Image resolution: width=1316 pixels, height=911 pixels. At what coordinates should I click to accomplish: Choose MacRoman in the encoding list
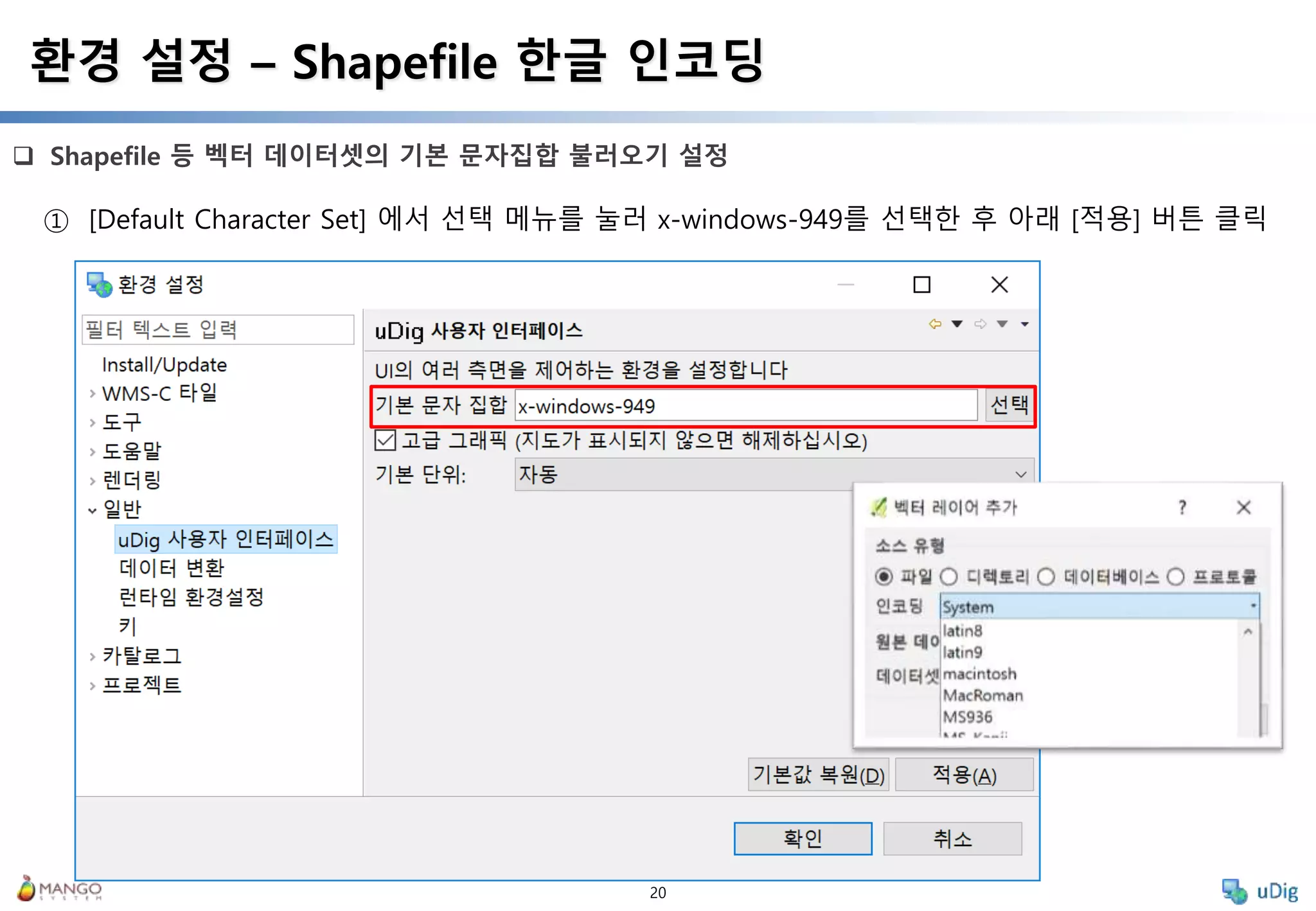[983, 696]
